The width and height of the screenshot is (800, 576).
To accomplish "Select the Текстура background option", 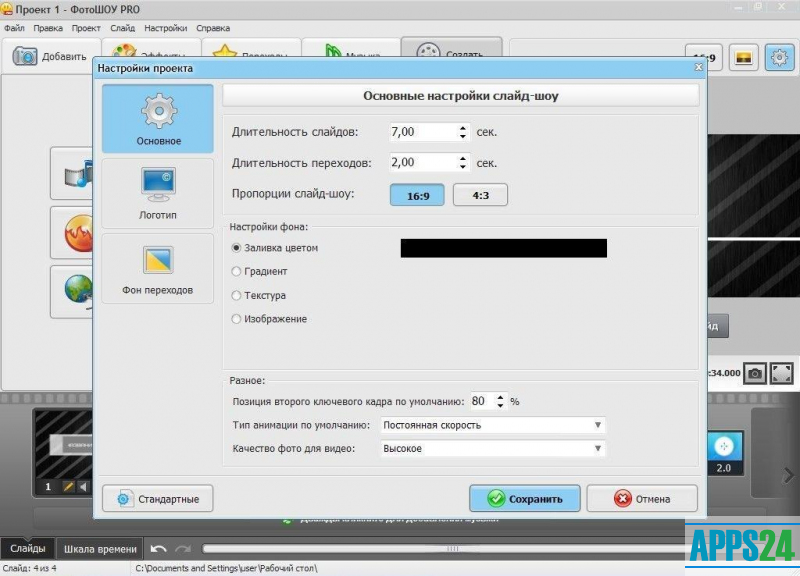I will pyautogui.click(x=237, y=296).
